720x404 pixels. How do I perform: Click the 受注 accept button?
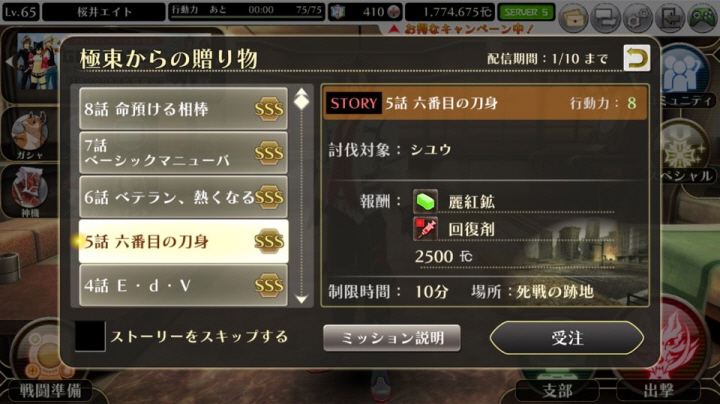[x=567, y=338]
